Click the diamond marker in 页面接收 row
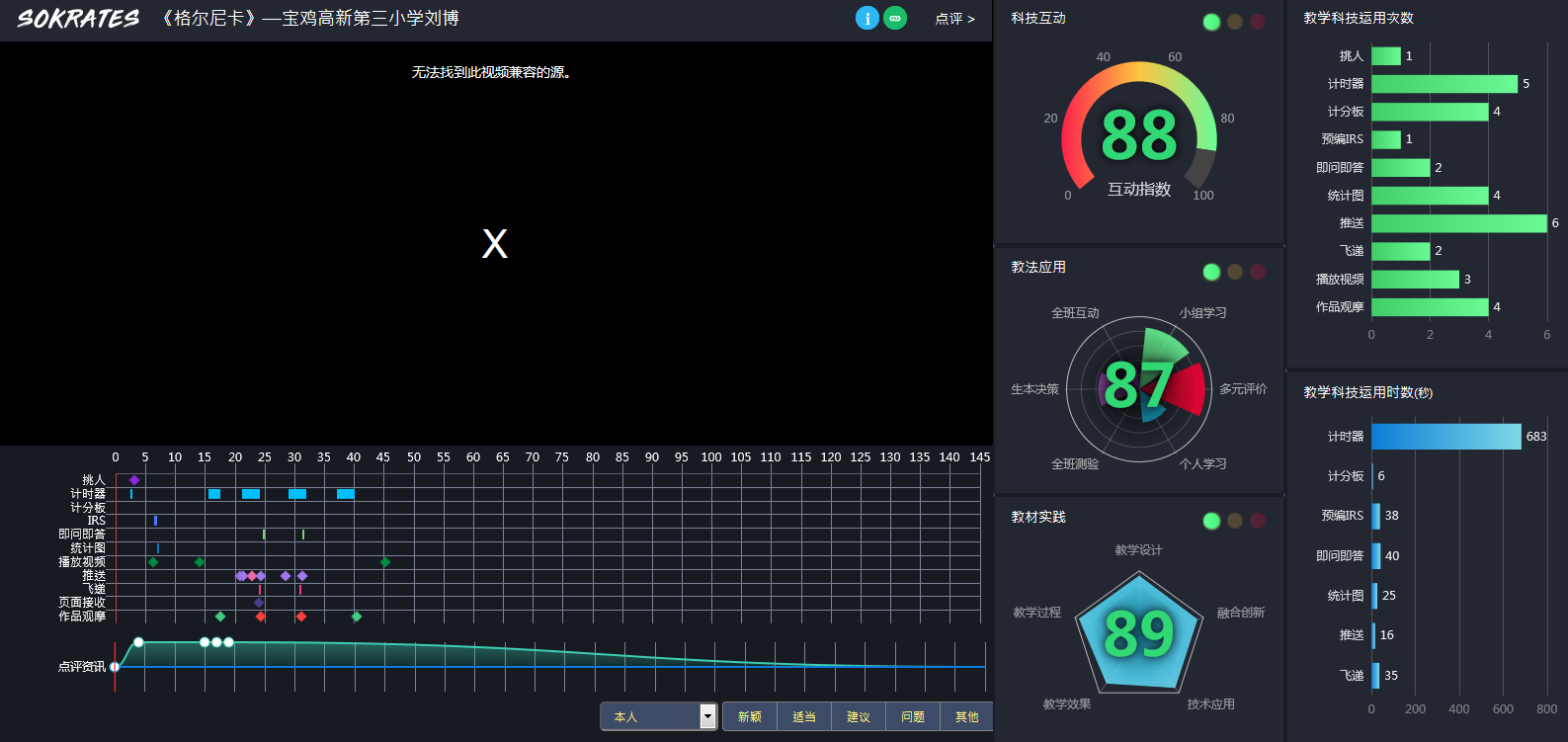1568x742 pixels. coord(259,603)
